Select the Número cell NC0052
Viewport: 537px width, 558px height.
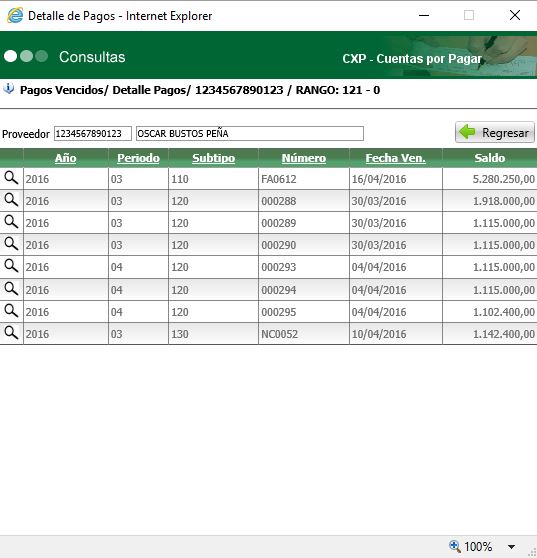[279, 334]
